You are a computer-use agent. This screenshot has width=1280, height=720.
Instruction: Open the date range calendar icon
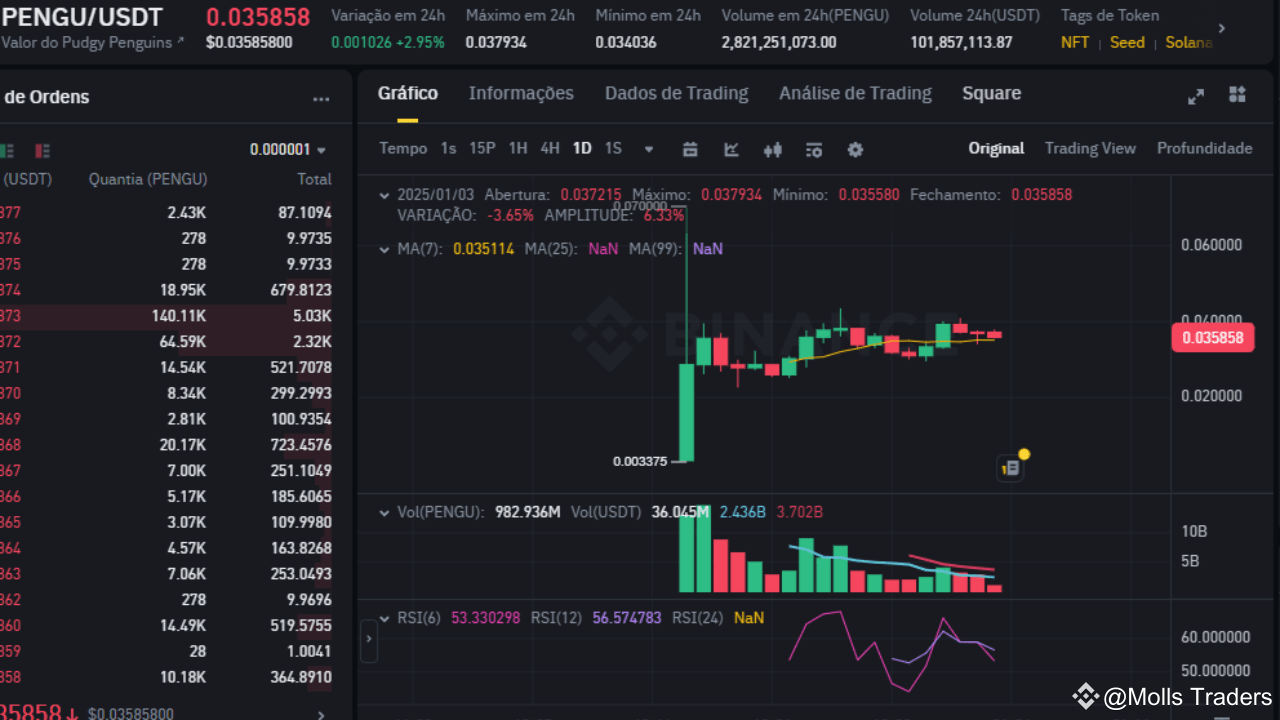point(690,150)
